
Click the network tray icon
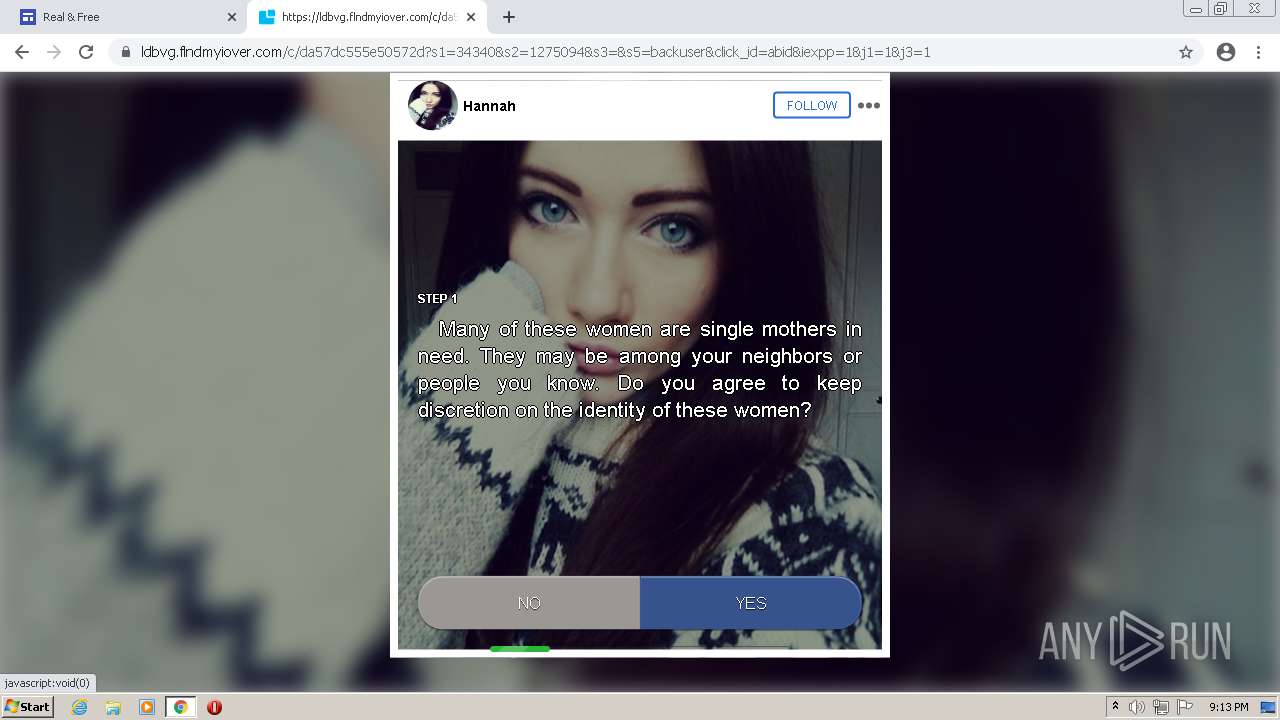coord(1161,707)
